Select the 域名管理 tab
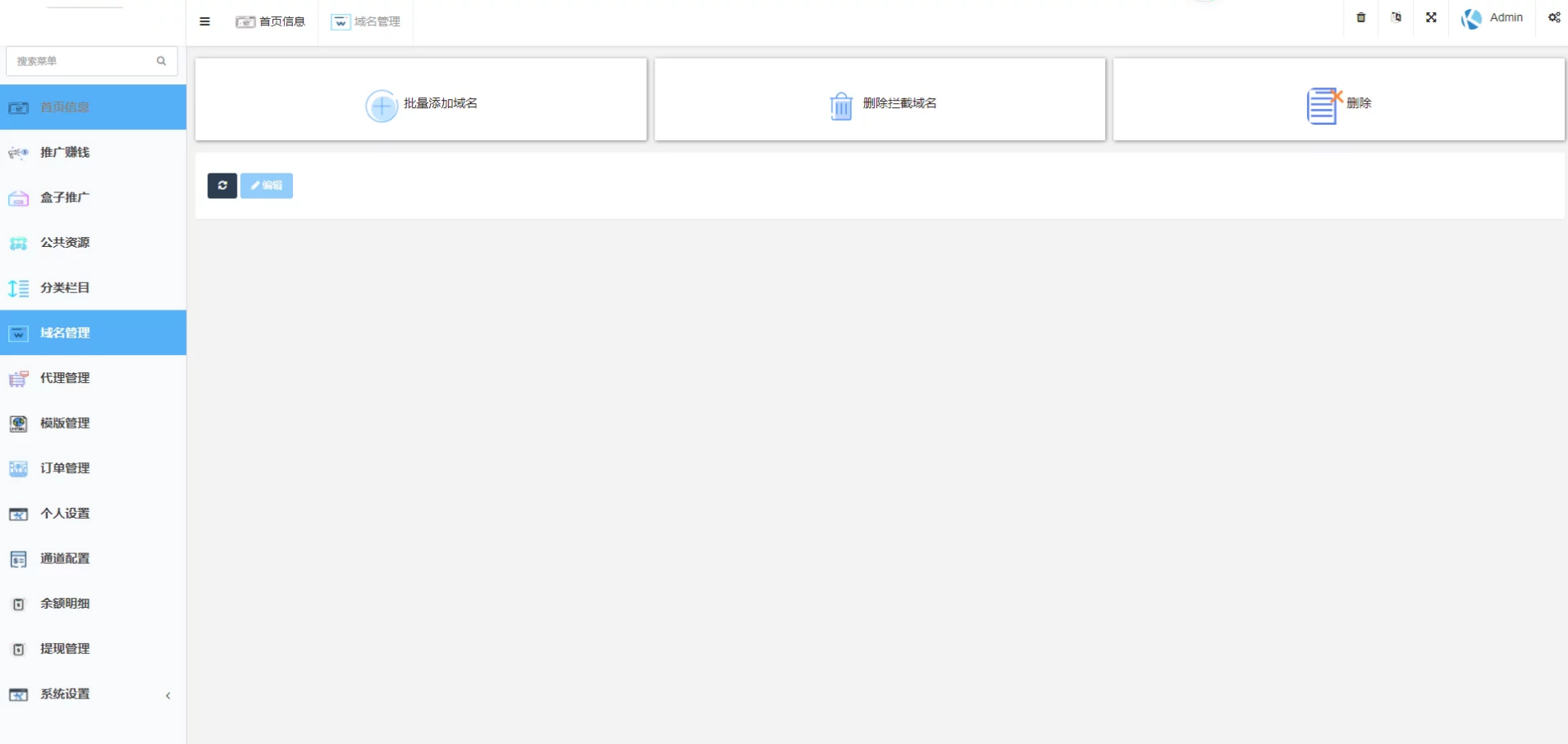1568x744 pixels. [x=366, y=21]
